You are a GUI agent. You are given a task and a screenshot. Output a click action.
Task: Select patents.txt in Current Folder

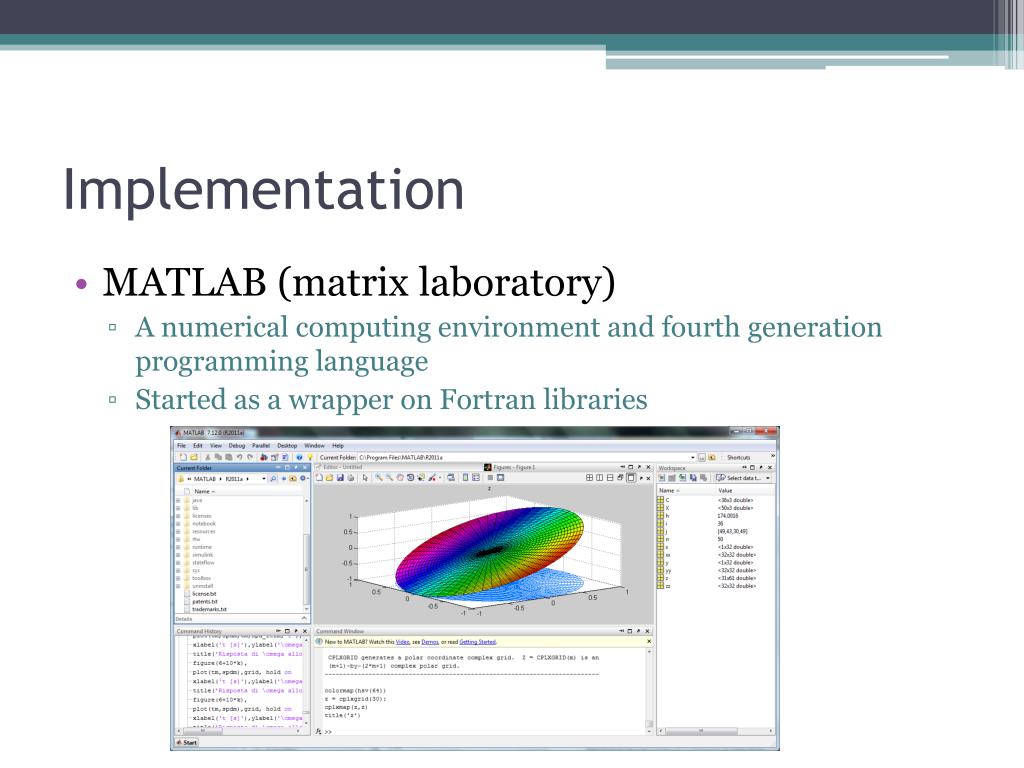click(204, 601)
